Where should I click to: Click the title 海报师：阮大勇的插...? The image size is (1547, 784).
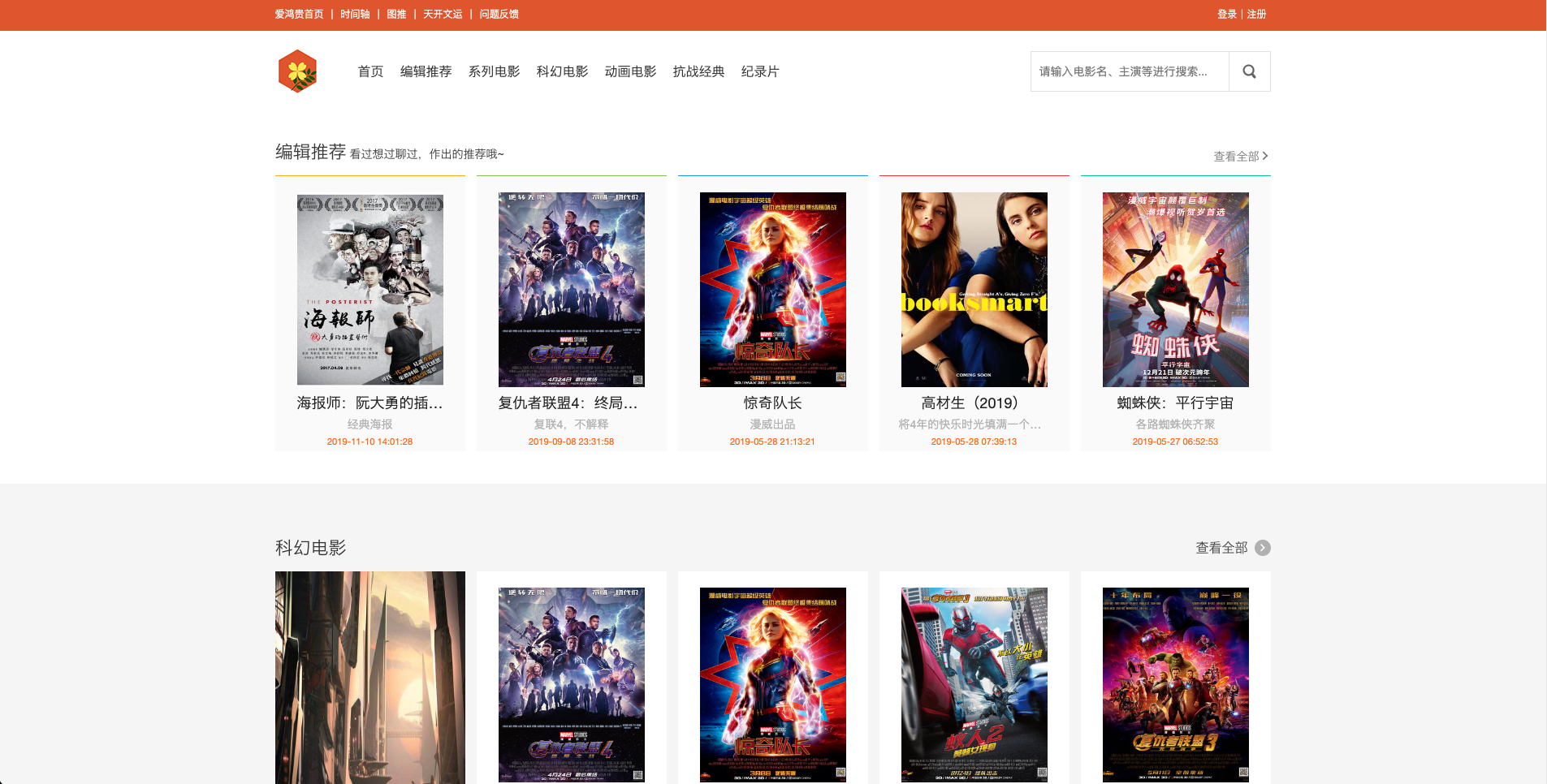pyautogui.click(x=370, y=403)
